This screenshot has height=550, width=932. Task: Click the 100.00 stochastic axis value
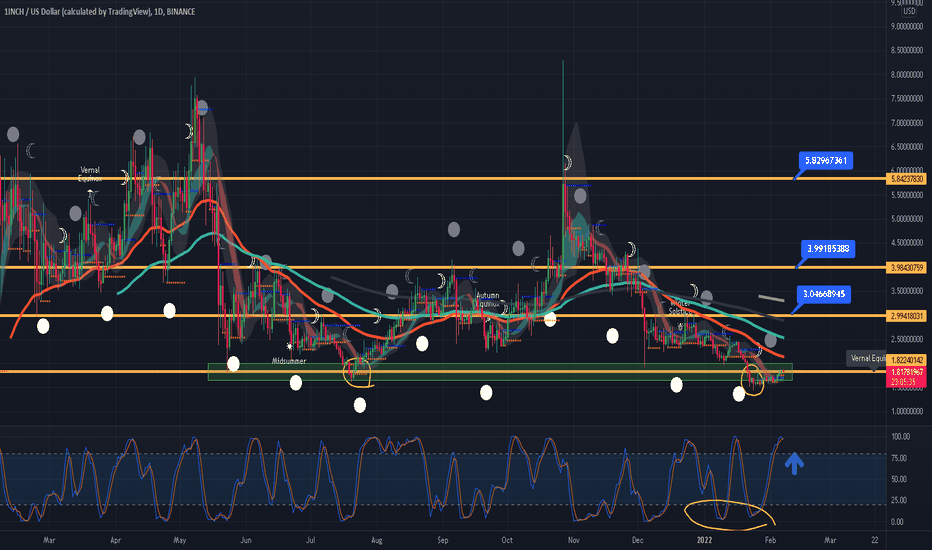900,436
